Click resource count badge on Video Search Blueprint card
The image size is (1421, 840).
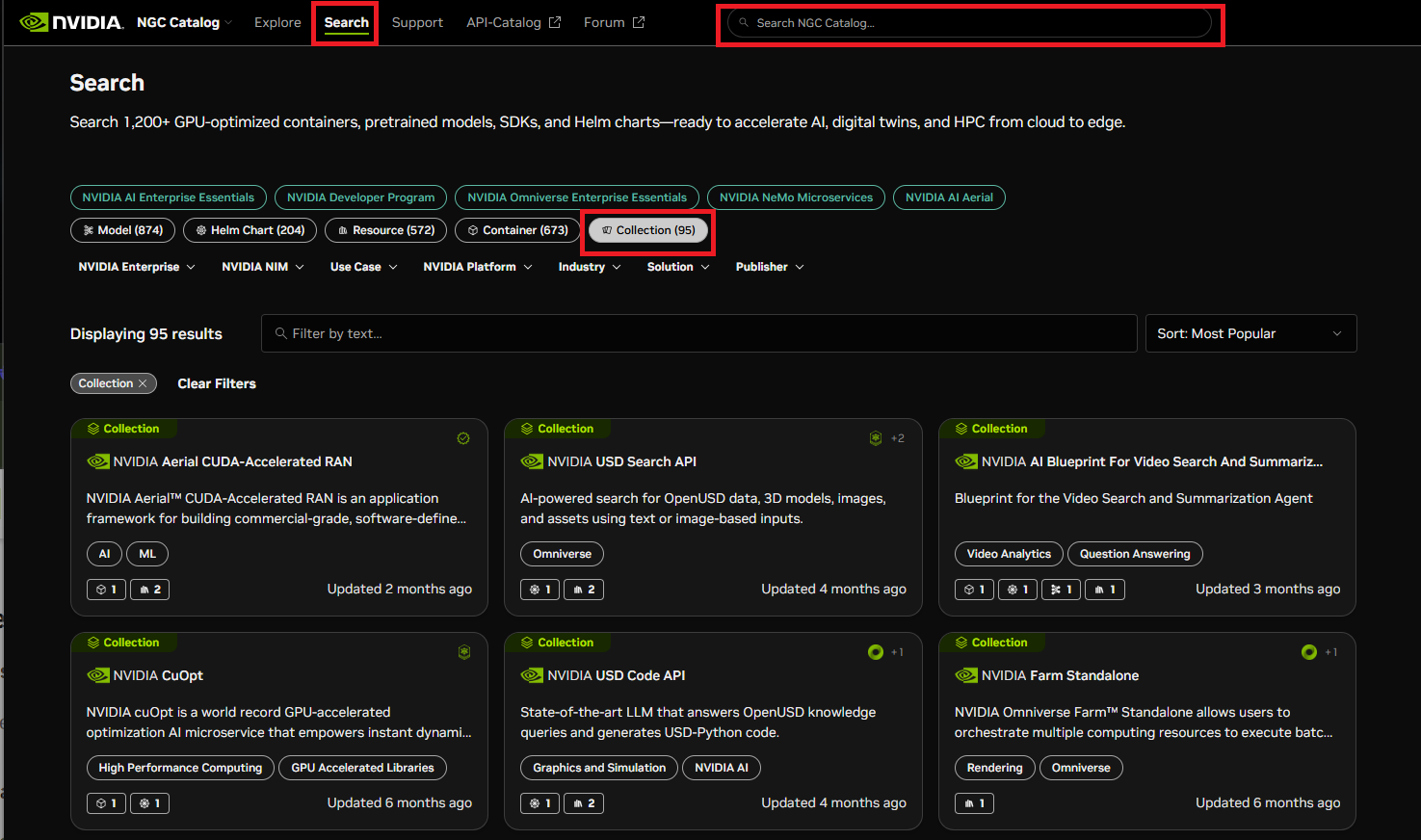[x=1105, y=590]
